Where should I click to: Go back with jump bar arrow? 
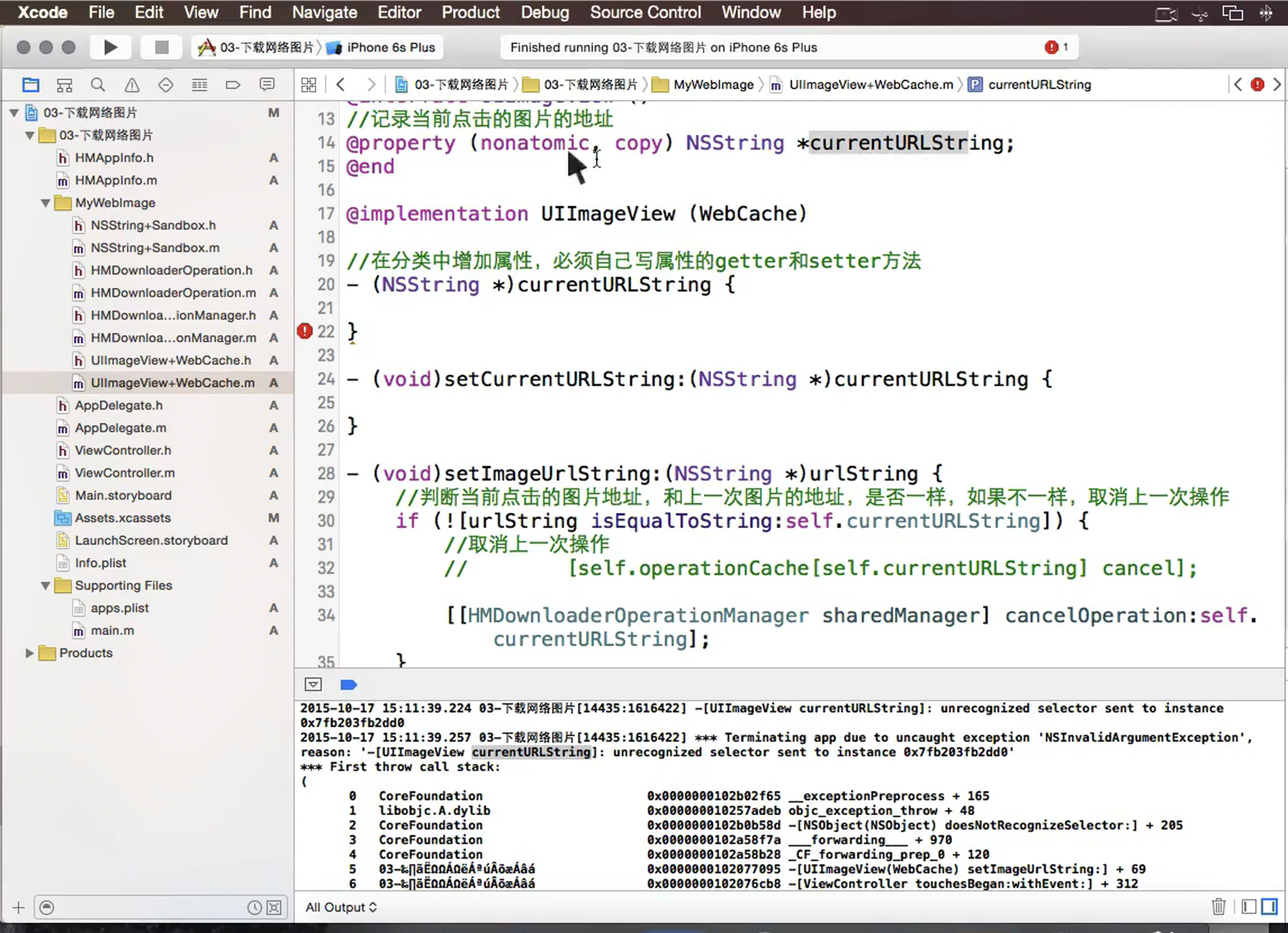[x=341, y=85]
